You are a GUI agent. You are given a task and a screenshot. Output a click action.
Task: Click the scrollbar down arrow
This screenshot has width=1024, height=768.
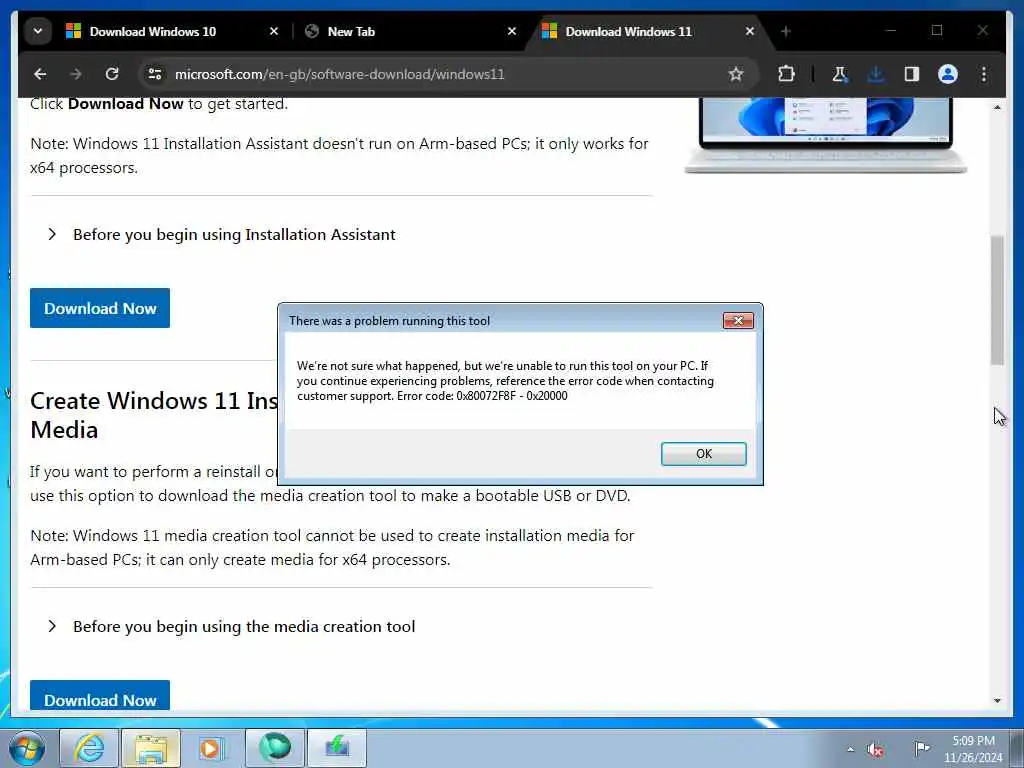[x=997, y=701]
